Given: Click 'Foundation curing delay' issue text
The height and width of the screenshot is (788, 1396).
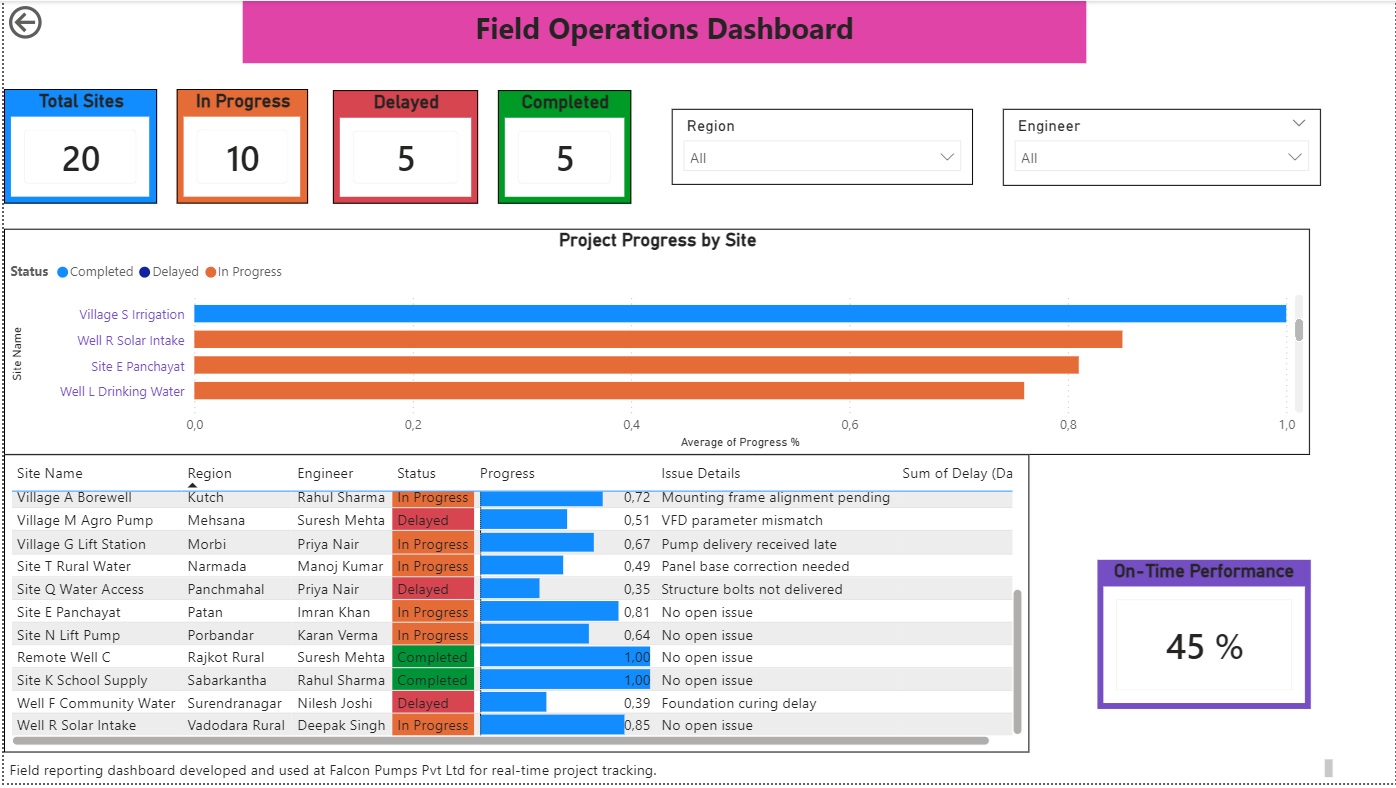Looking at the screenshot, I should 739,703.
